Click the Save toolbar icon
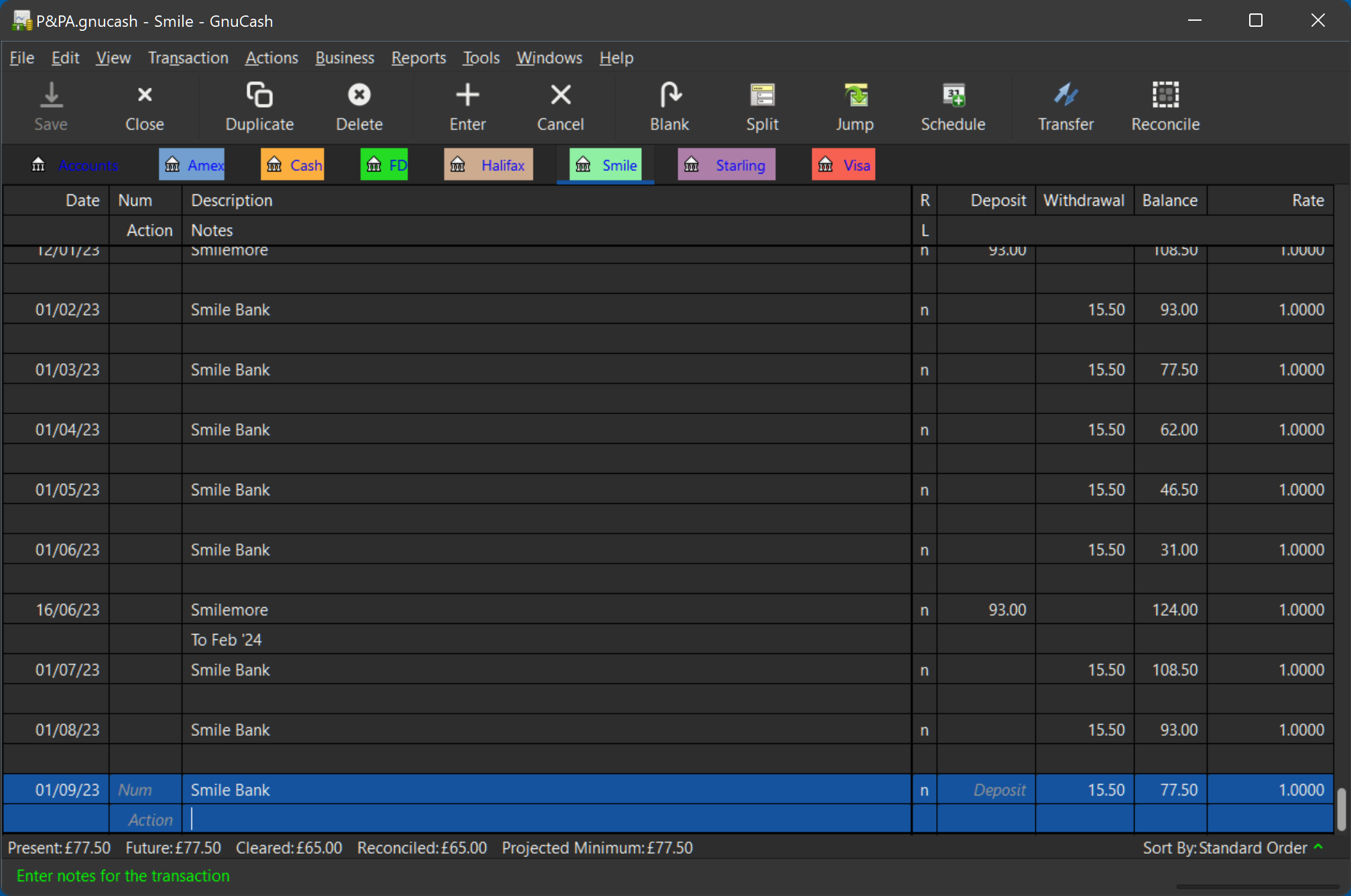Image resolution: width=1351 pixels, height=896 pixels. tap(51, 95)
